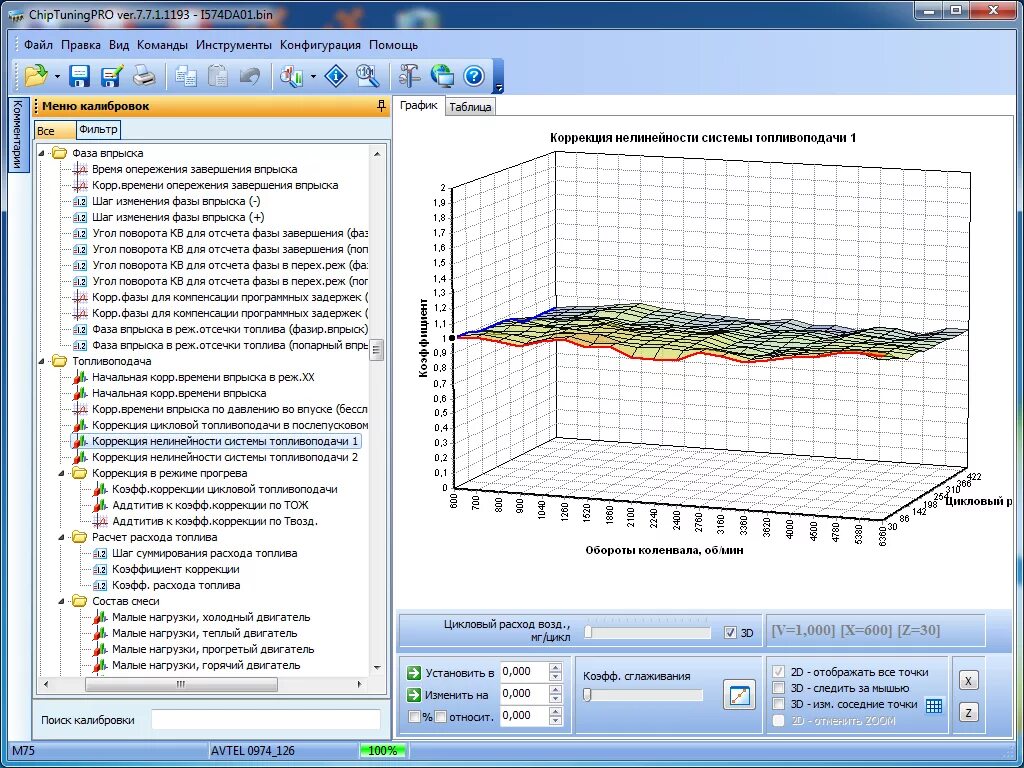Click the binary search magnifier icon
Viewport: 1024px width, 768px height.
pyautogui.click(x=368, y=76)
